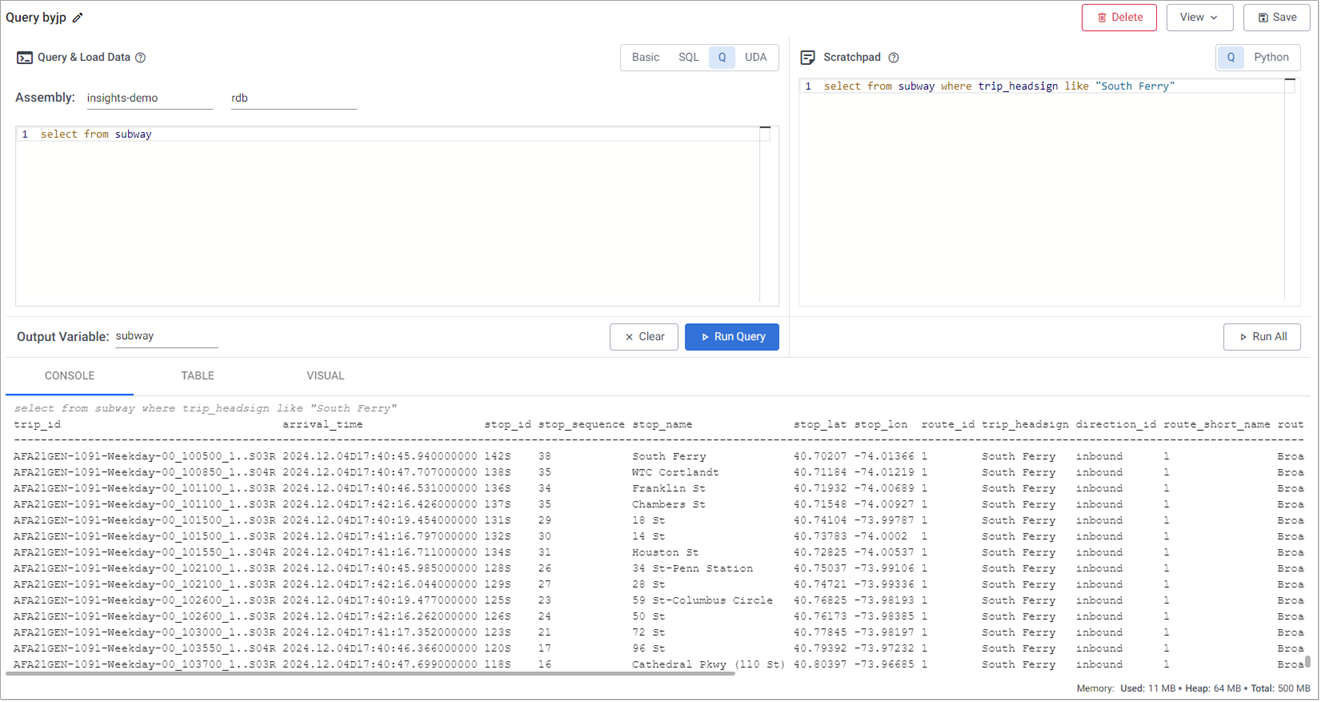Click help icon beside Query & Load Data
Screen dimensions: 1321x702
tap(140, 58)
